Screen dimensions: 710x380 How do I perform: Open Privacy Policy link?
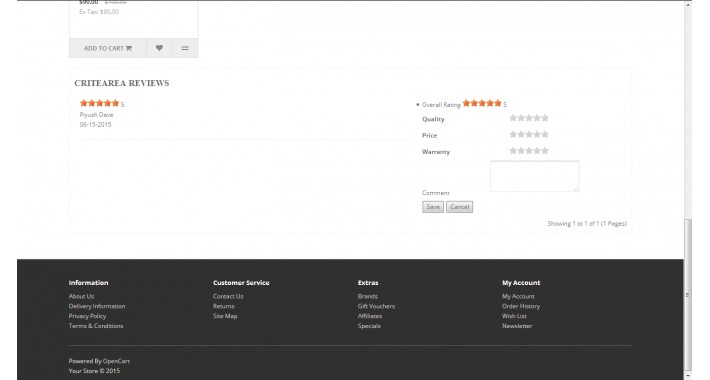coord(87,316)
